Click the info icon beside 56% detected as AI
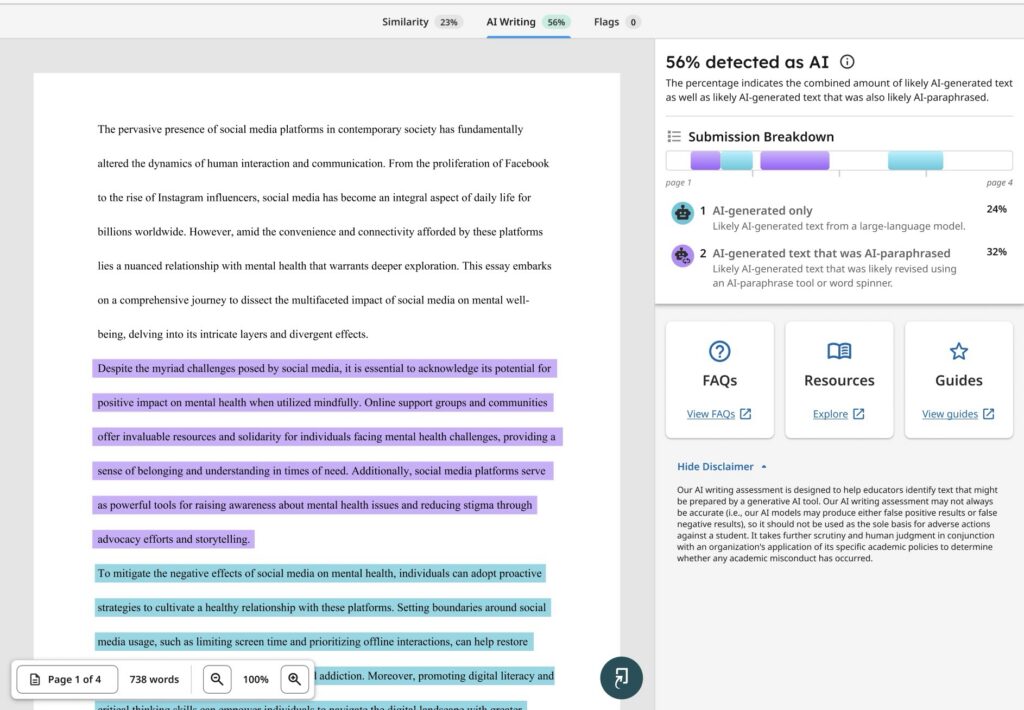Screen dimensions: 1024x710 [847, 61]
